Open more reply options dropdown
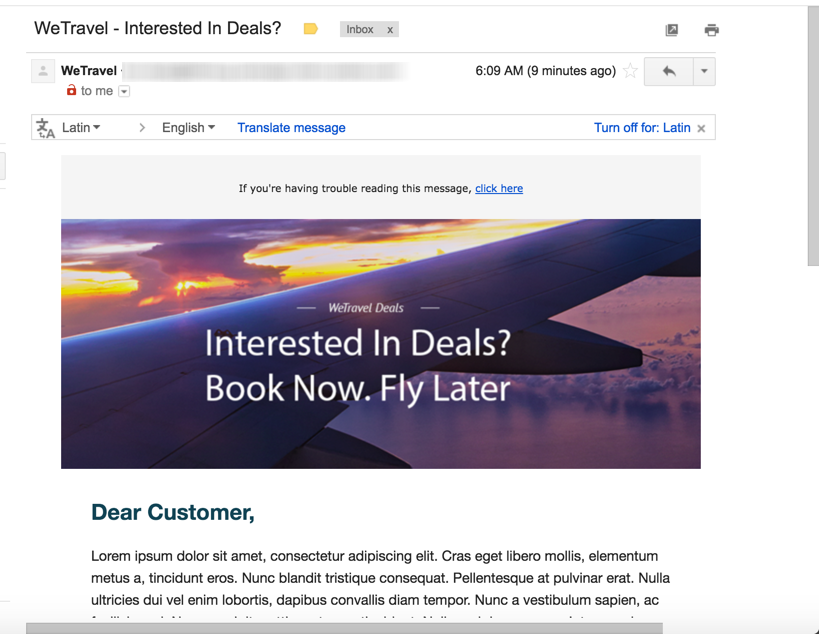Viewport: 819px width, 634px height. click(704, 71)
